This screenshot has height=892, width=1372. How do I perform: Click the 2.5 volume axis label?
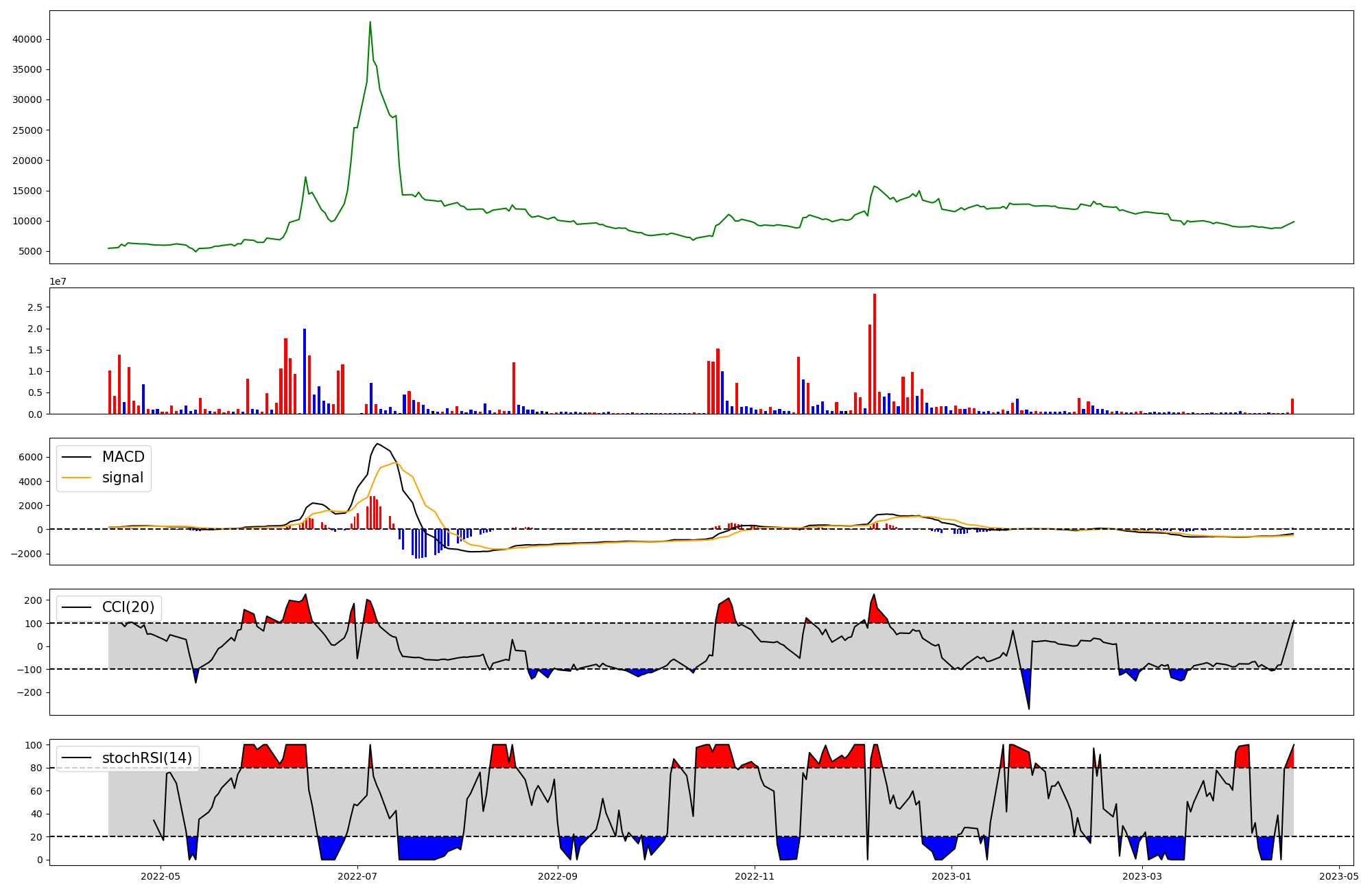[x=35, y=307]
